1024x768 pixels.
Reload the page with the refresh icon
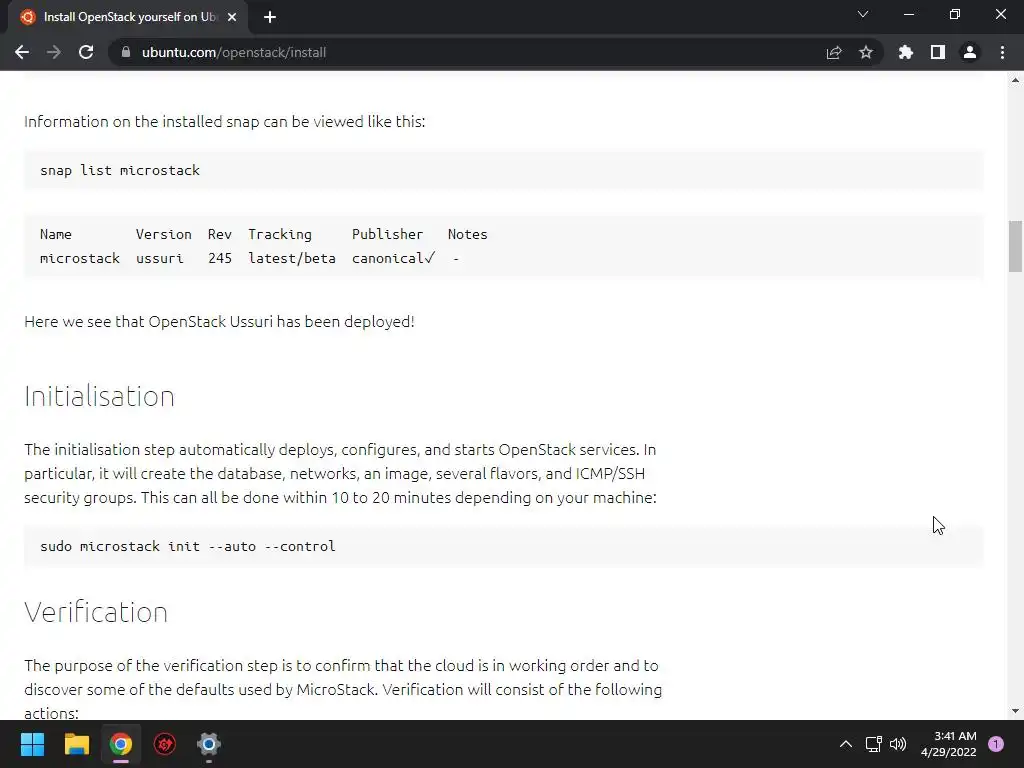86,52
